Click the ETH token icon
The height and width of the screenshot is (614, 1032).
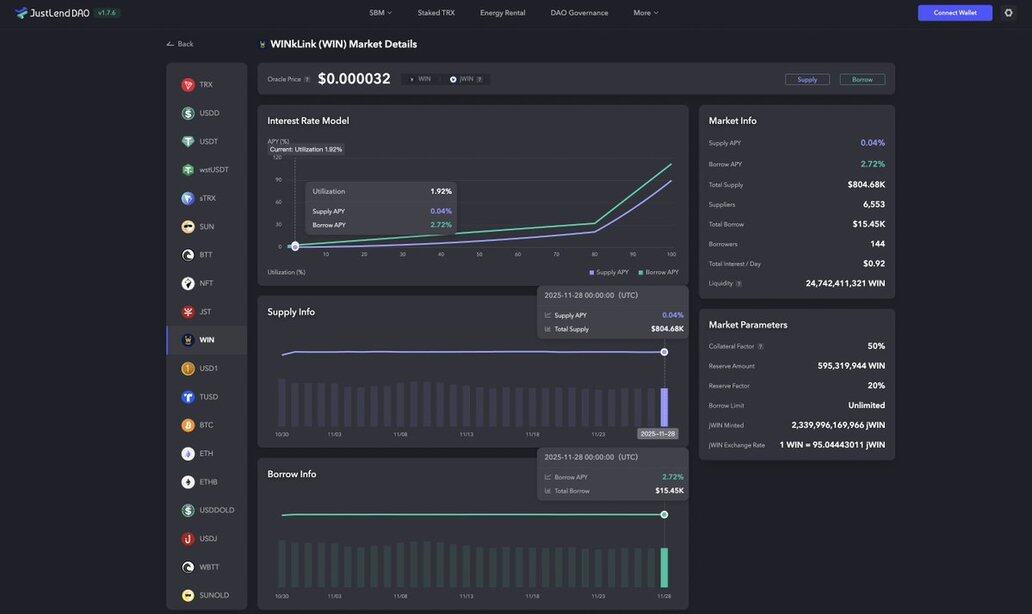tap(188, 454)
